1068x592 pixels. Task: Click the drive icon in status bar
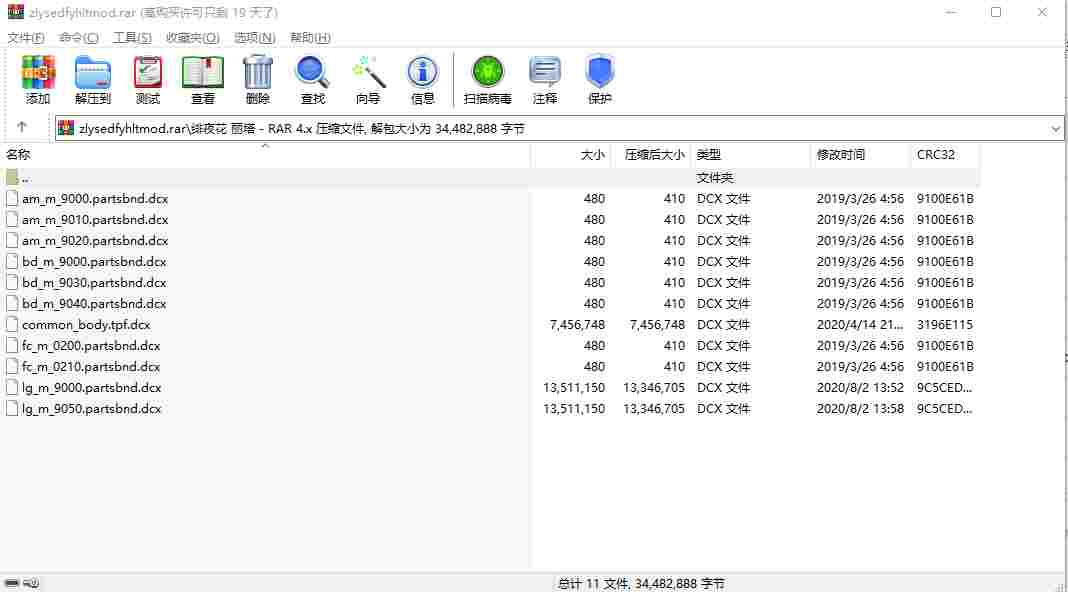(12, 583)
